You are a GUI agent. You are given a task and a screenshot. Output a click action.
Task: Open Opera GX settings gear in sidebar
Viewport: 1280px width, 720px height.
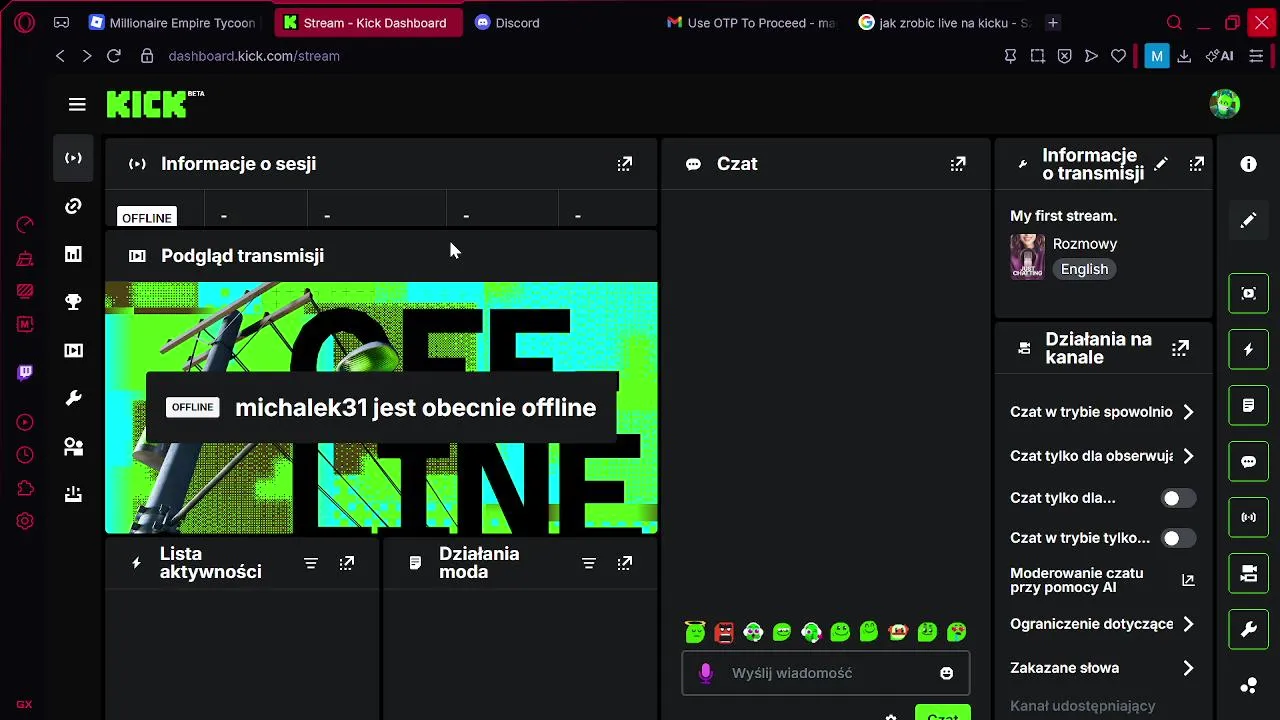(25, 521)
